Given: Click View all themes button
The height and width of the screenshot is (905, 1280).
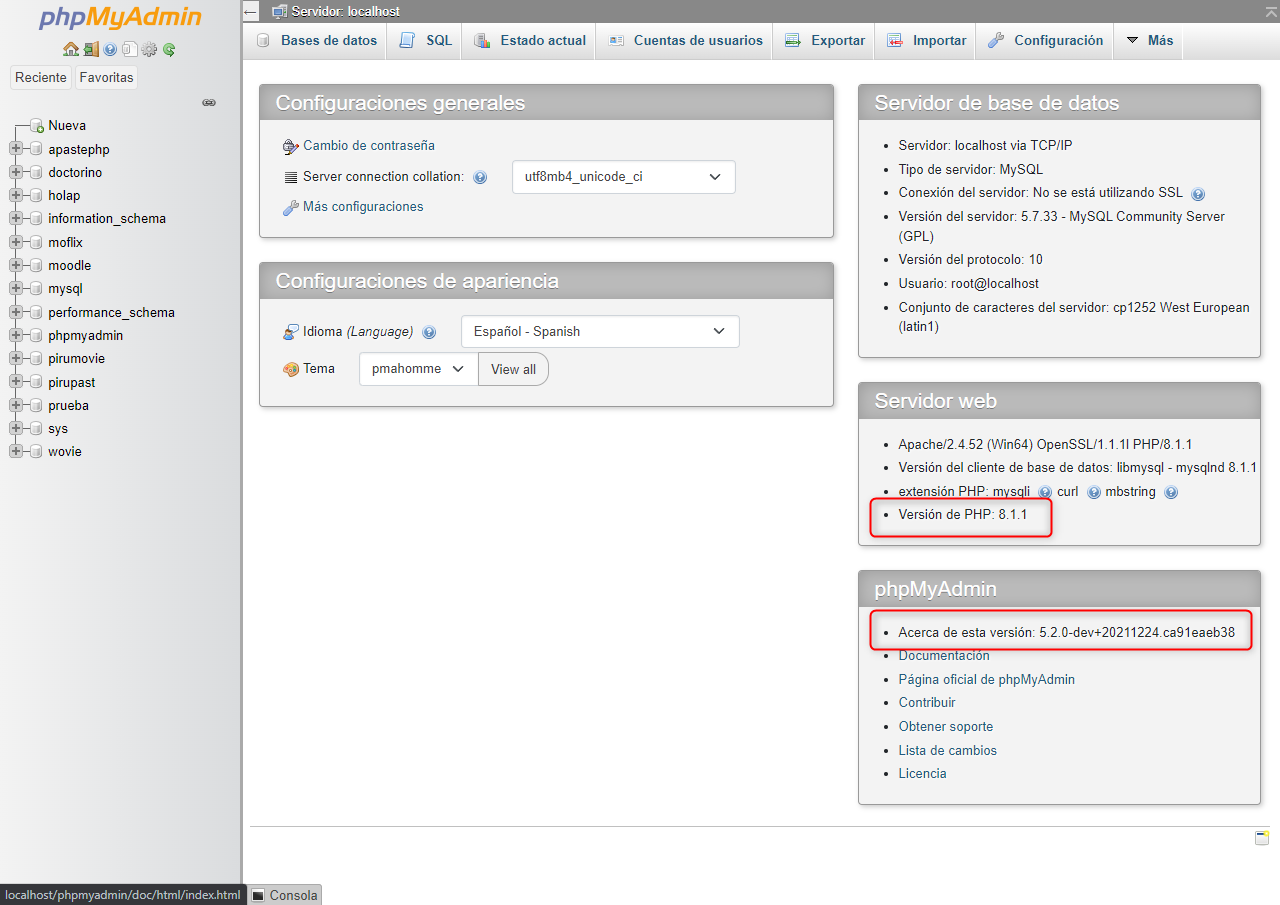Looking at the screenshot, I should pyautogui.click(x=513, y=369).
